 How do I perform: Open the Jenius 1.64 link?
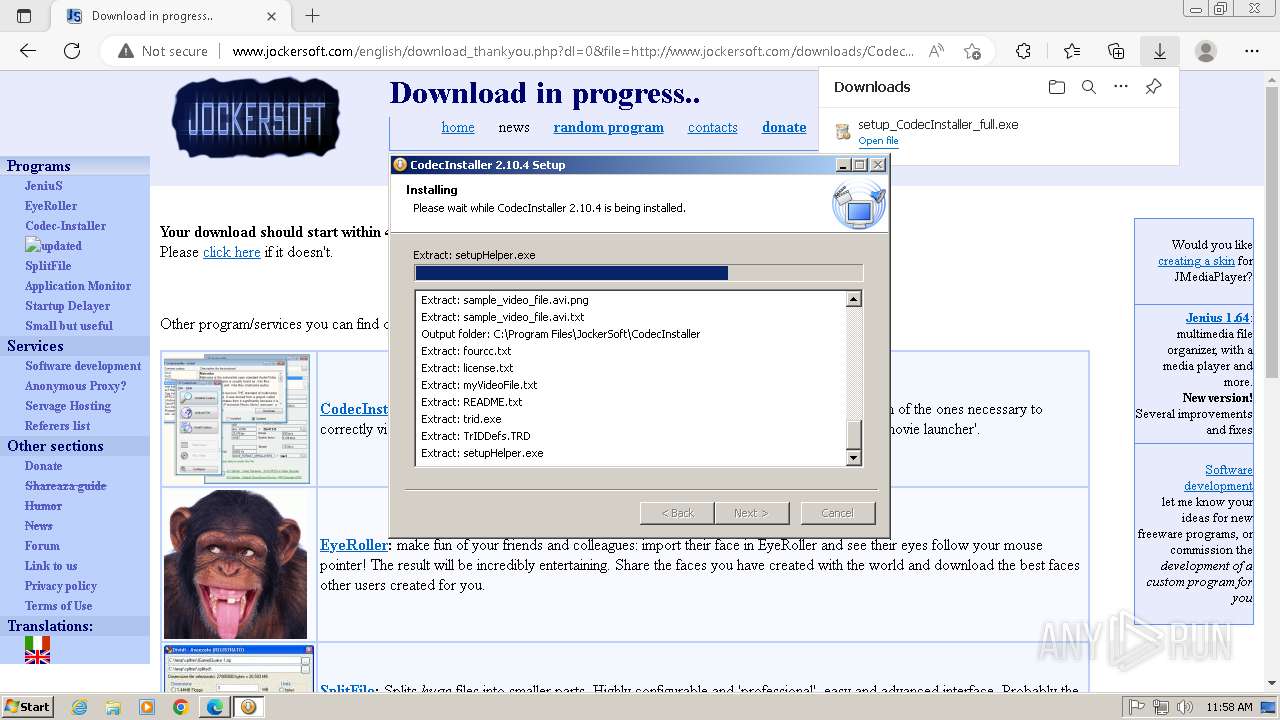point(1218,318)
